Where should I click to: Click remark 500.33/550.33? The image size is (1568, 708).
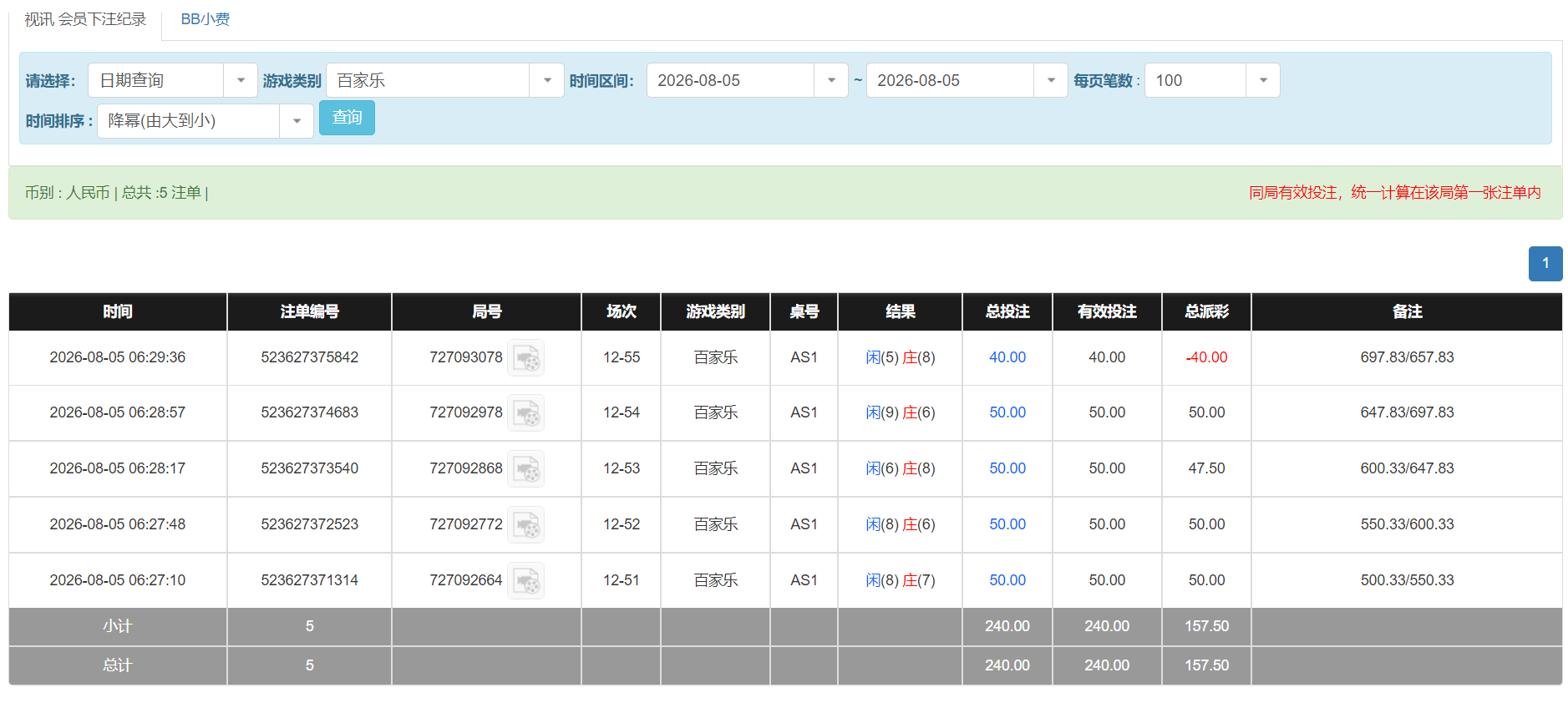[1407, 580]
